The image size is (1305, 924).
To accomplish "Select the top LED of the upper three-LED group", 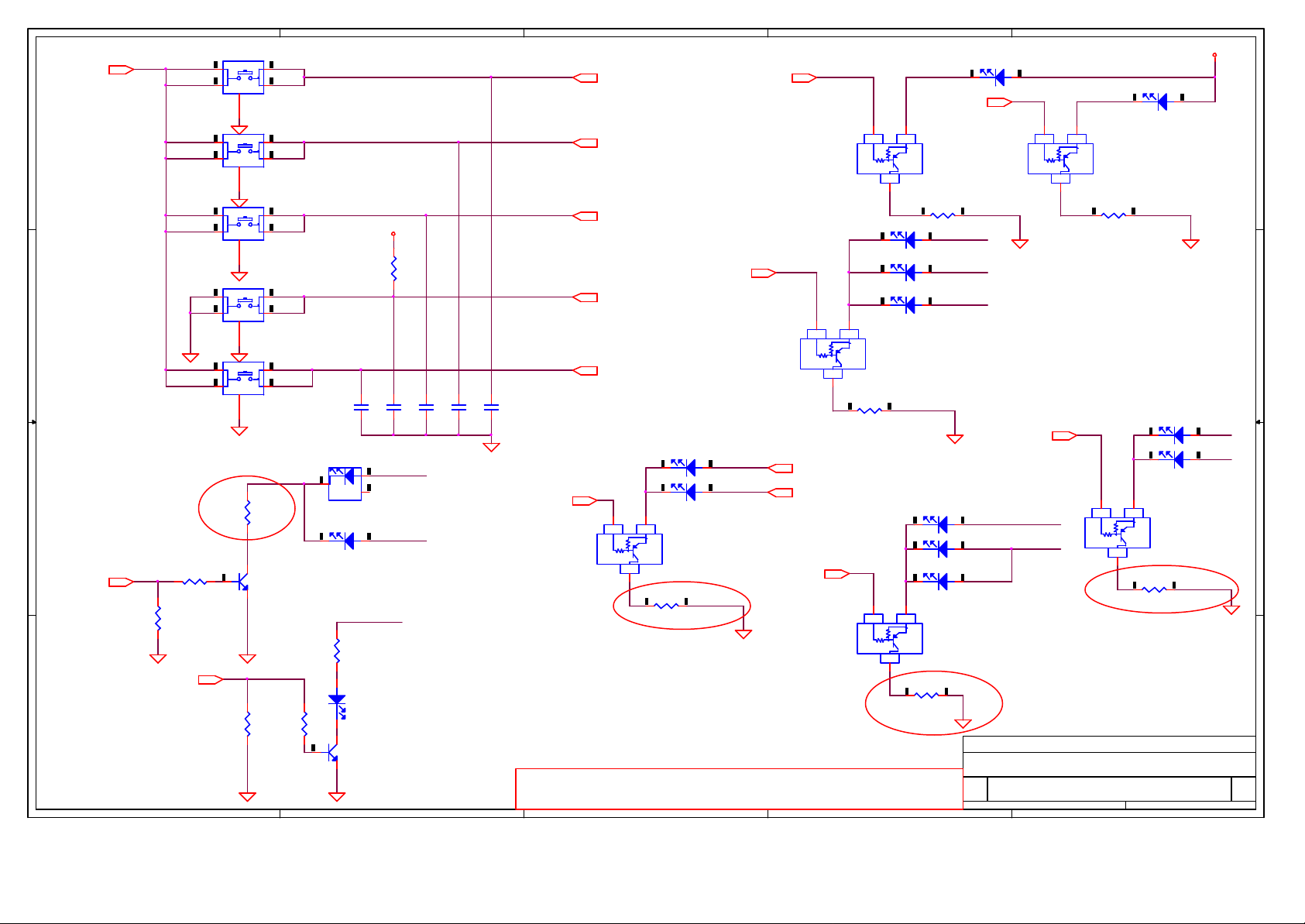I will 903,240.
